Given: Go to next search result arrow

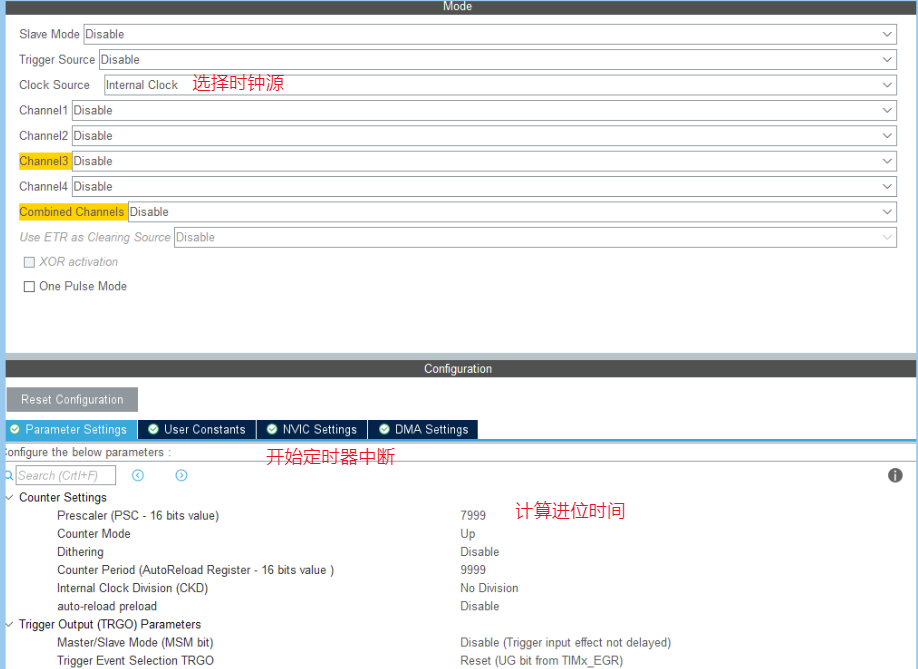Looking at the screenshot, I should click(181, 476).
